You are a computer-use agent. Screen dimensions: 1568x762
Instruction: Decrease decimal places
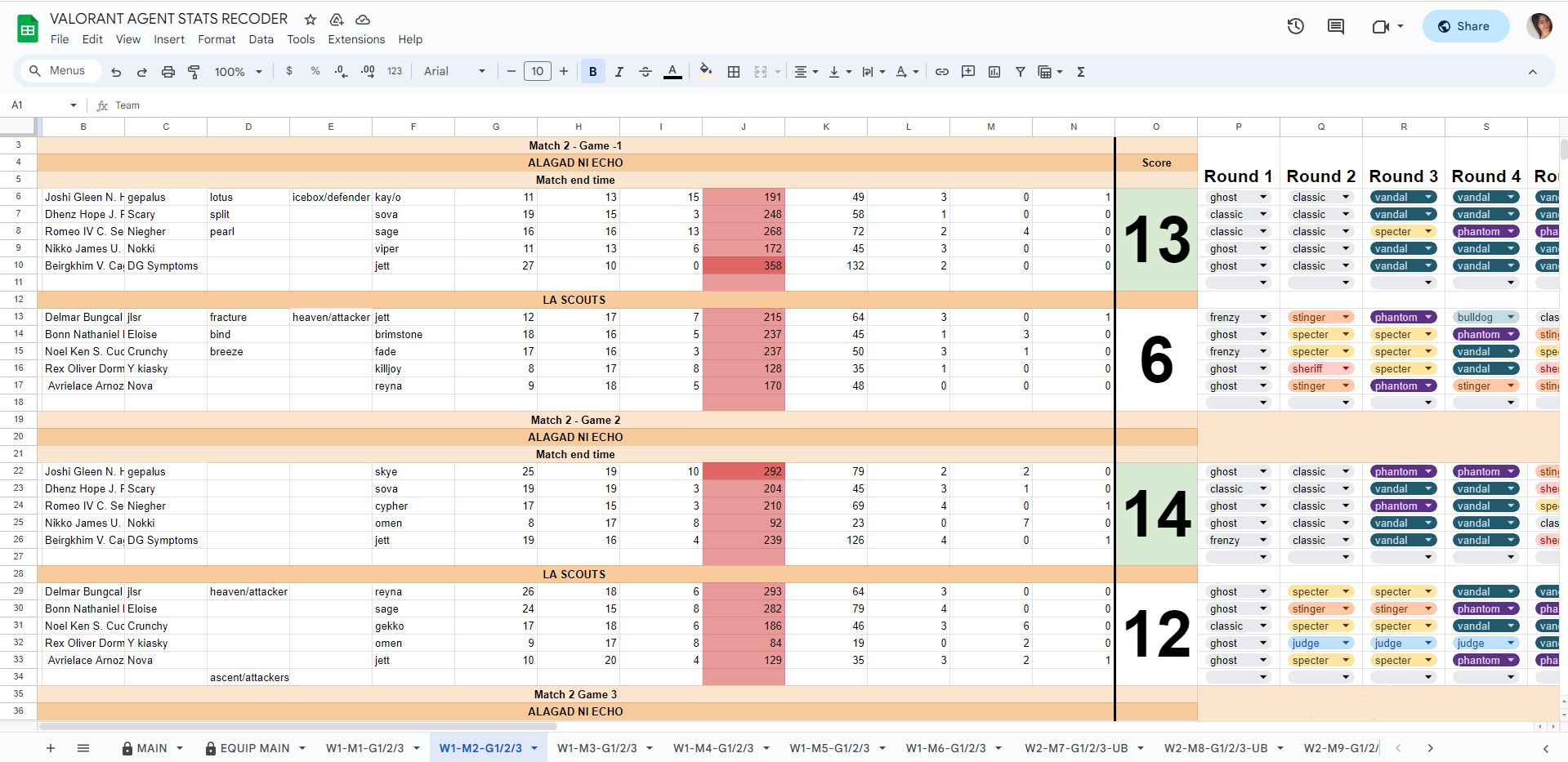tap(342, 71)
